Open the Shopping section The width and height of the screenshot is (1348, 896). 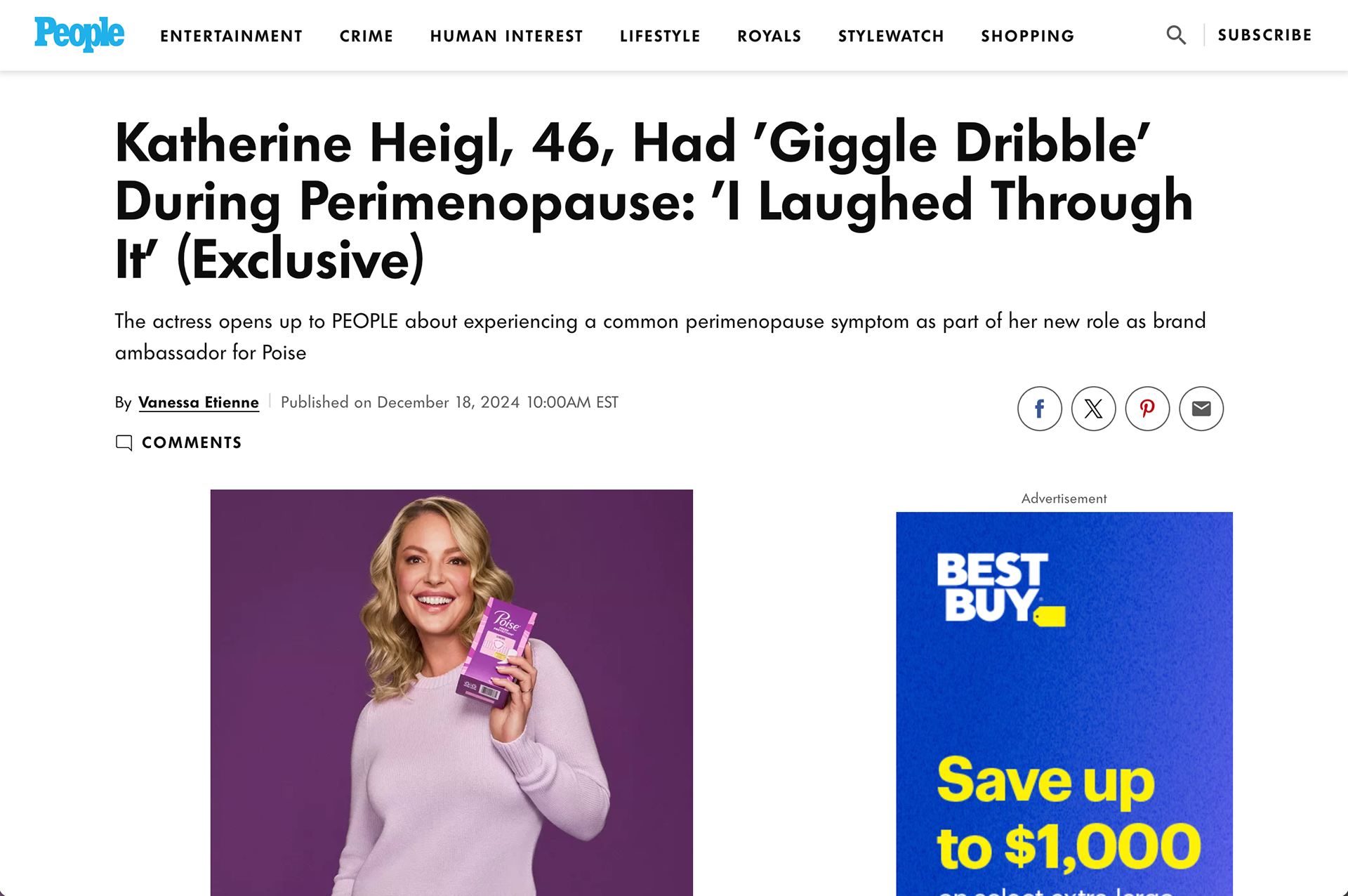(1028, 36)
